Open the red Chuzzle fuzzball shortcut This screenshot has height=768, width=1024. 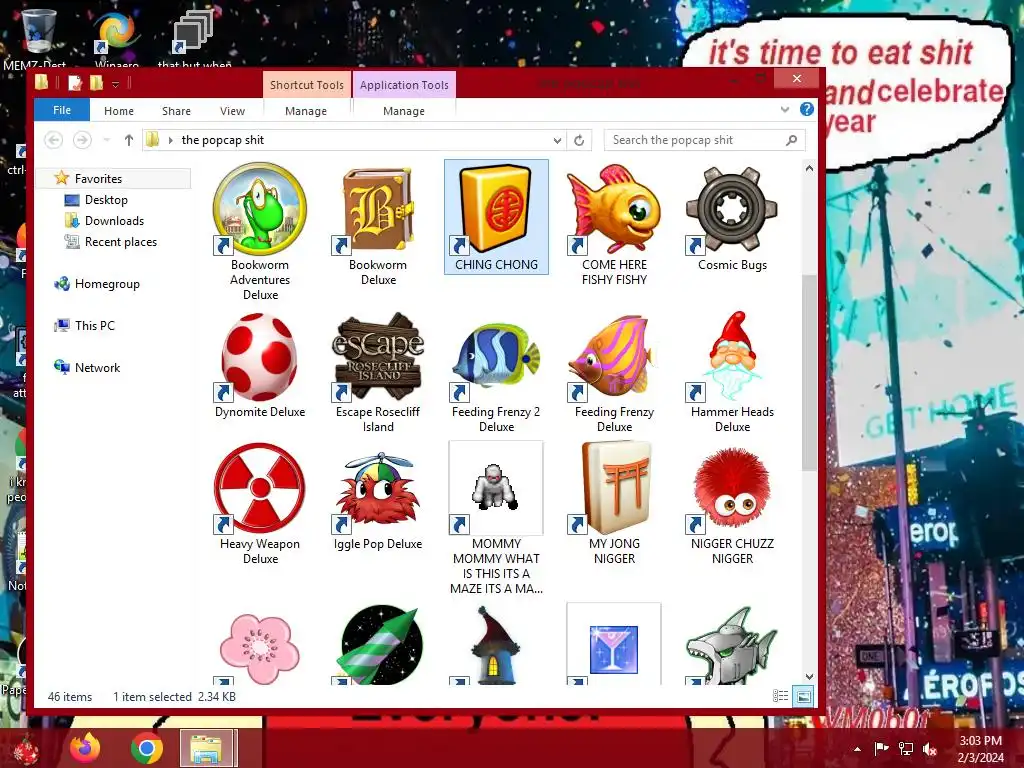coord(732,488)
